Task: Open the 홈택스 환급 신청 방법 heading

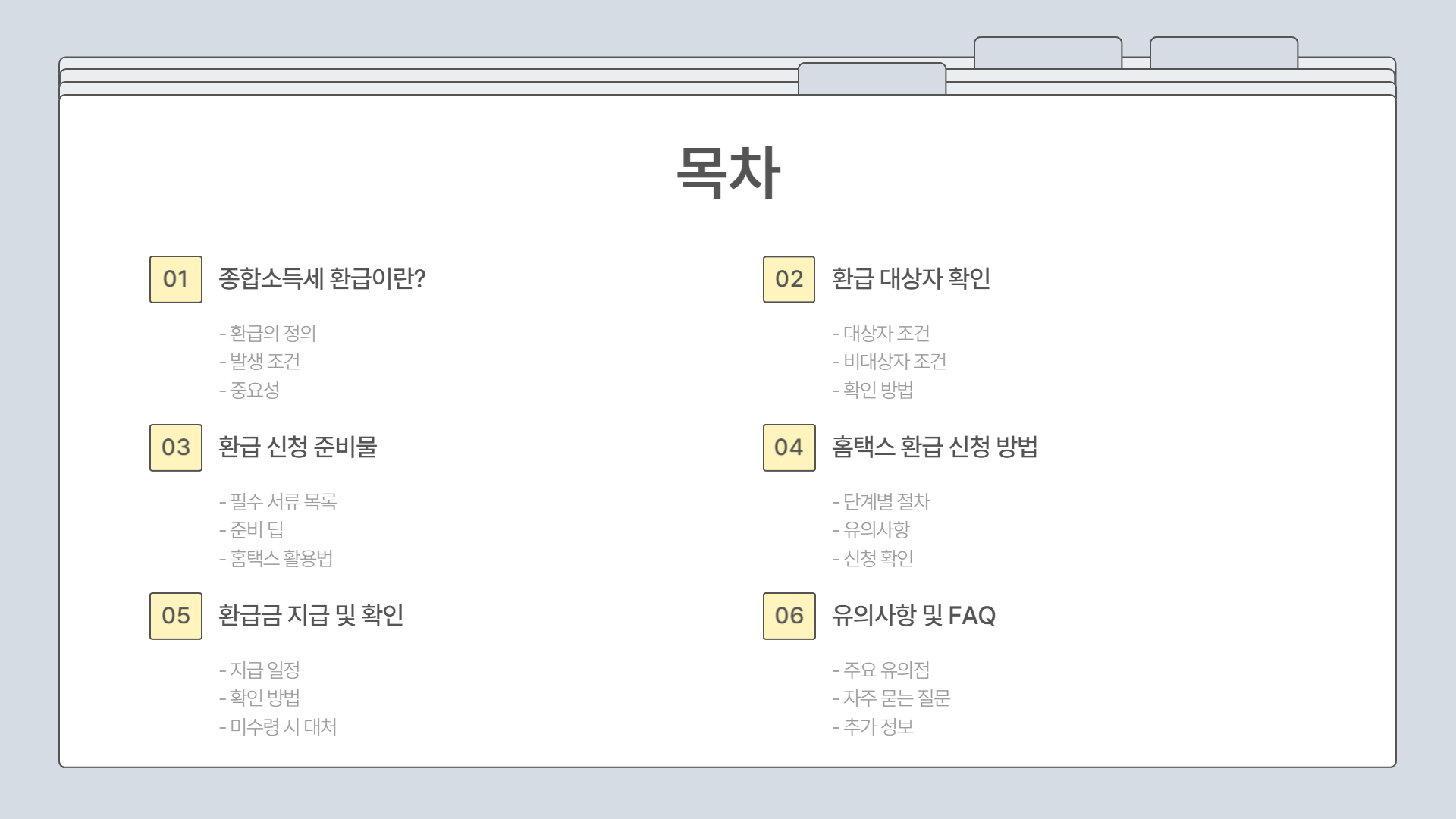Action: pyautogui.click(x=934, y=447)
